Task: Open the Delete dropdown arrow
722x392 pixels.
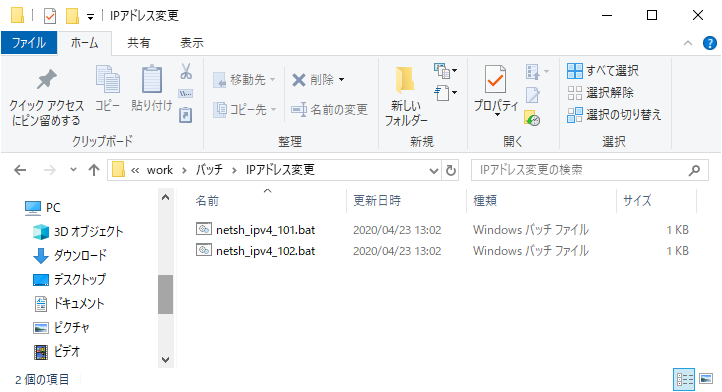Action: coord(342,80)
